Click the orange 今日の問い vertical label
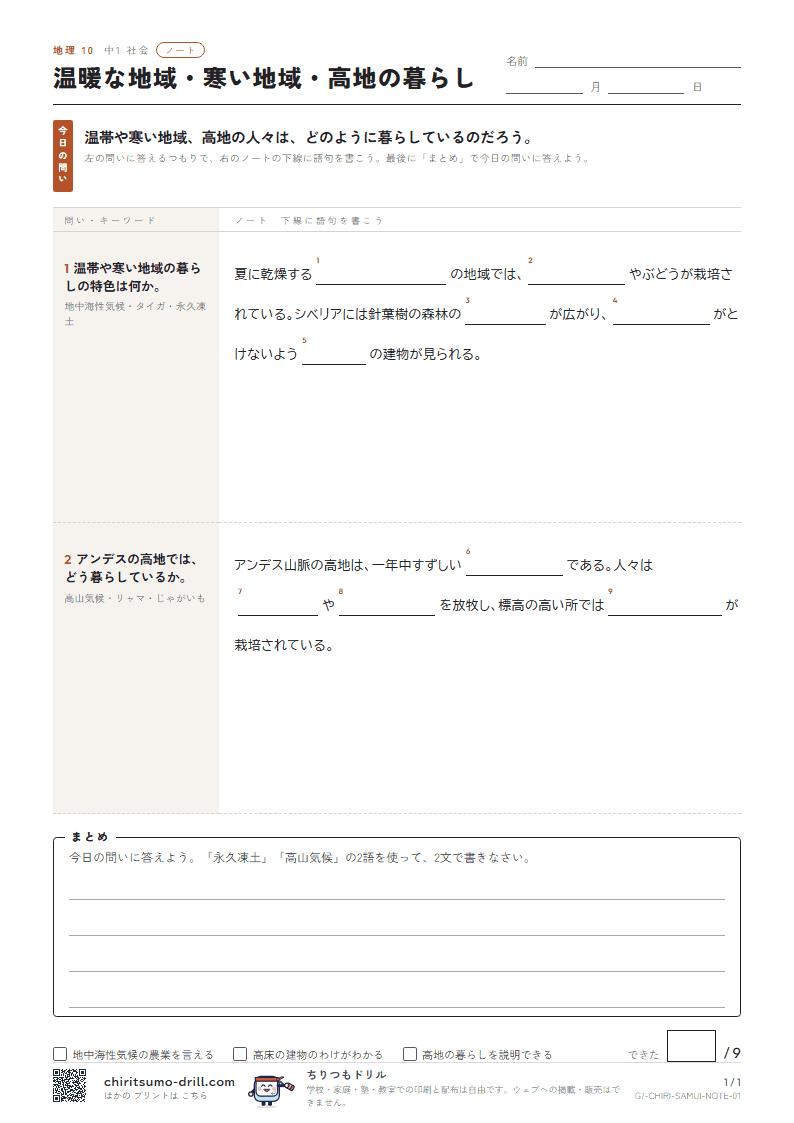The height and width of the screenshot is (1123, 794). 63,155
